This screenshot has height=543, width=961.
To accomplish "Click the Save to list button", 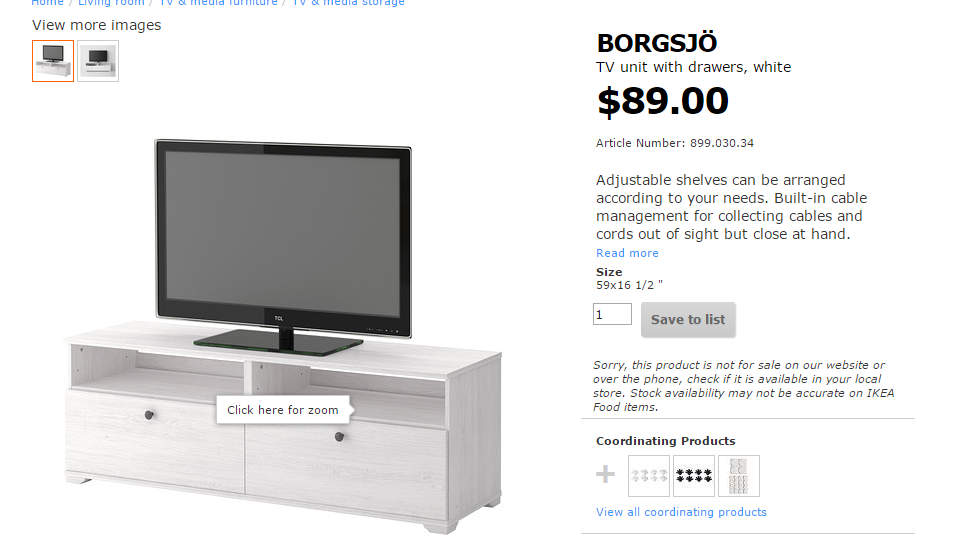I will point(688,320).
